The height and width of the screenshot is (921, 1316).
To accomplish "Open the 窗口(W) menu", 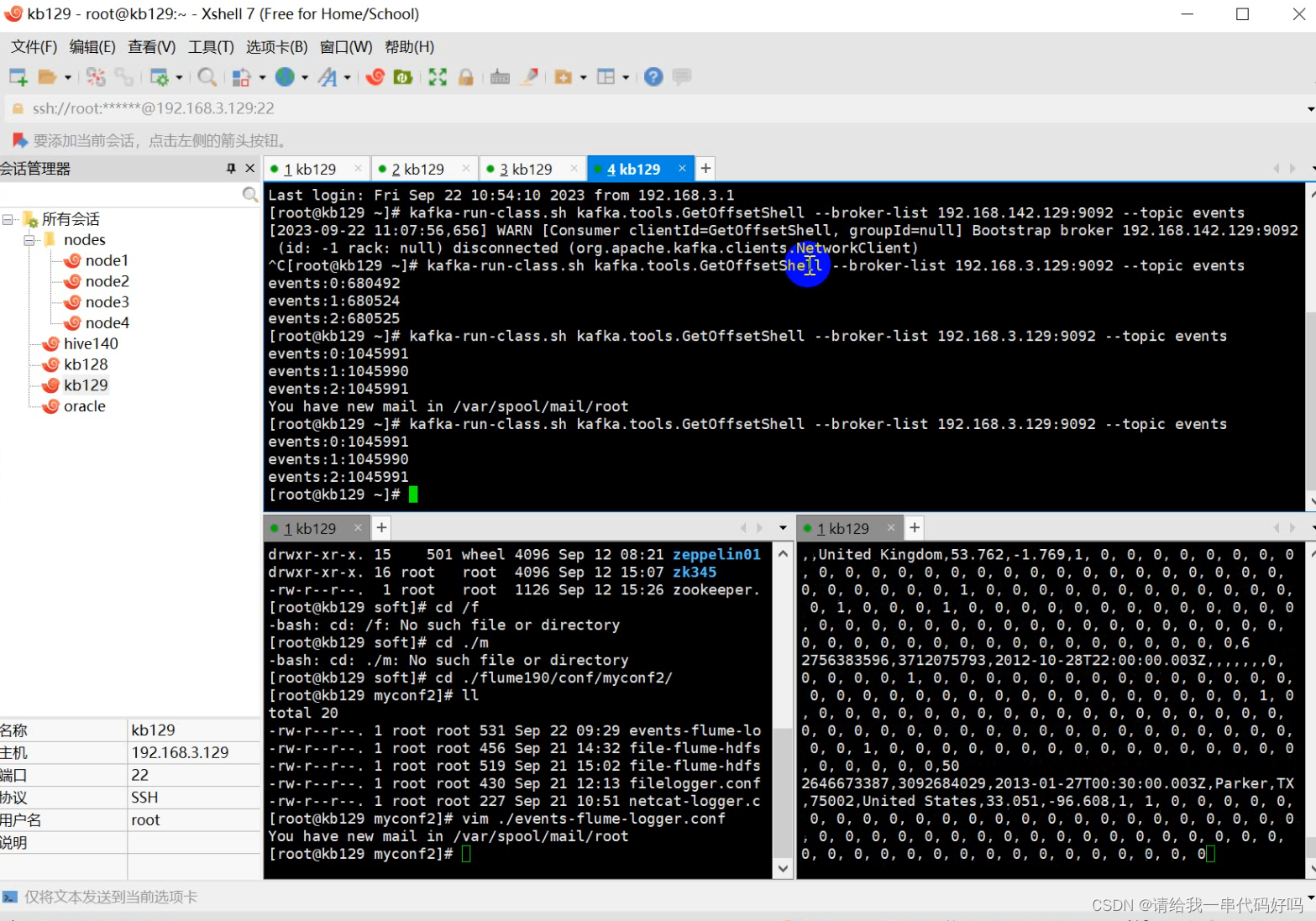I will 346,47.
